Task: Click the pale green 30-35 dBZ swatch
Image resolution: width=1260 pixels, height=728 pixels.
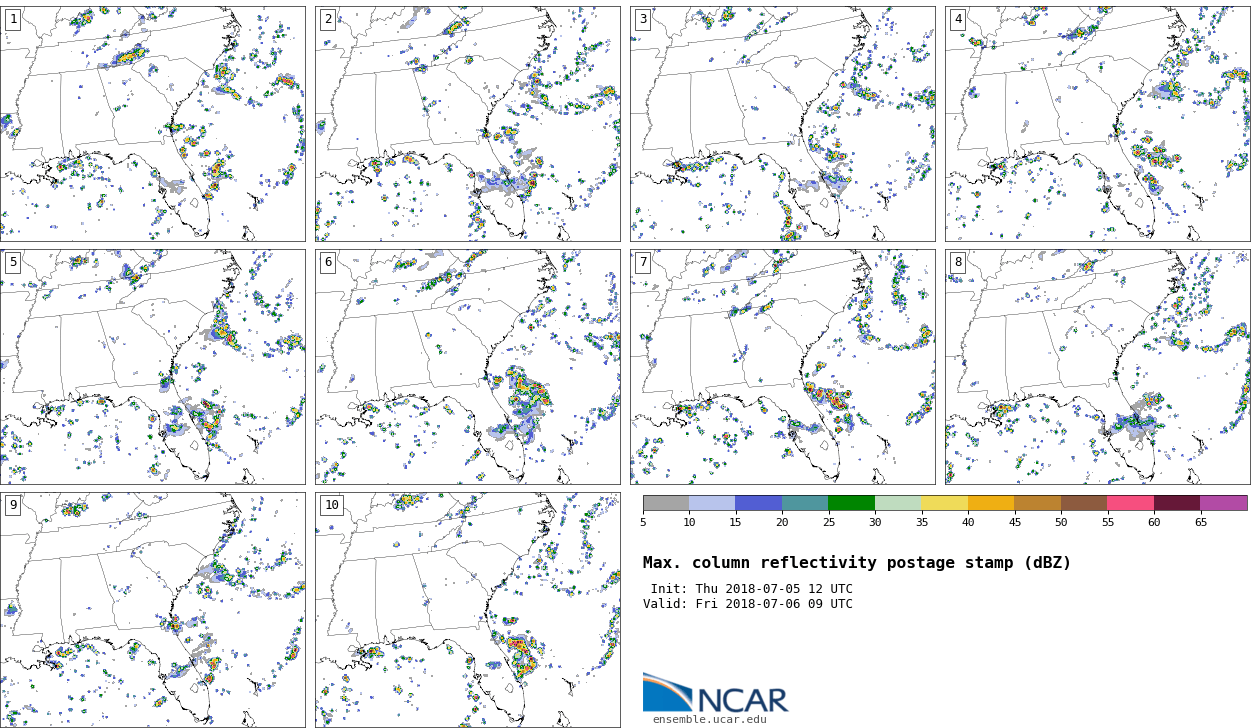Action: (x=898, y=503)
